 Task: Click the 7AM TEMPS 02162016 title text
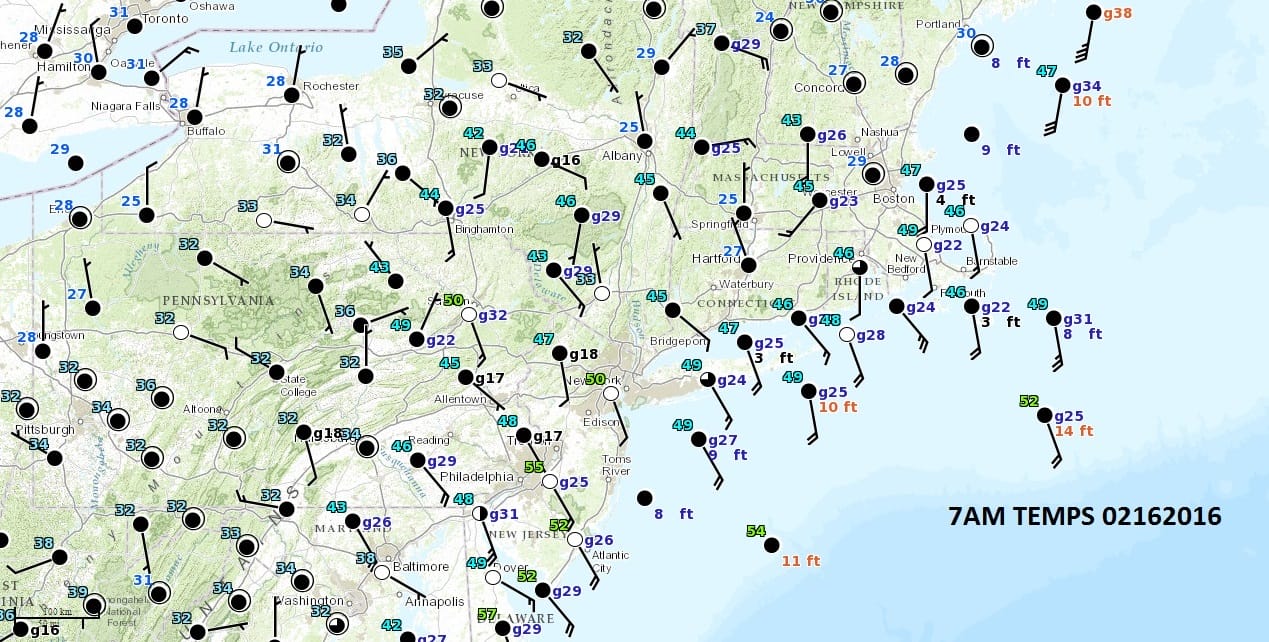click(x=1084, y=516)
